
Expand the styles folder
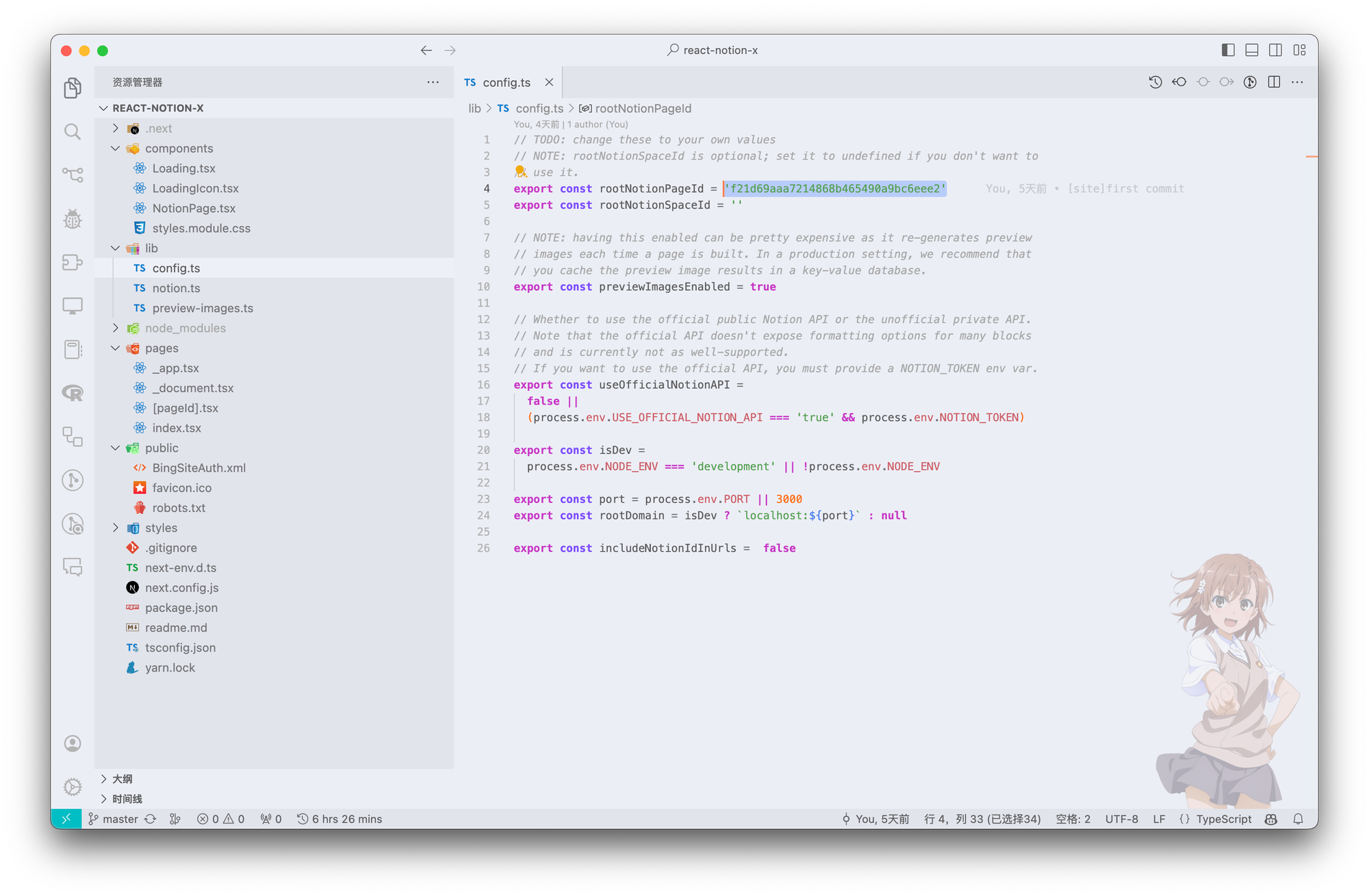[x=116, y=528]
